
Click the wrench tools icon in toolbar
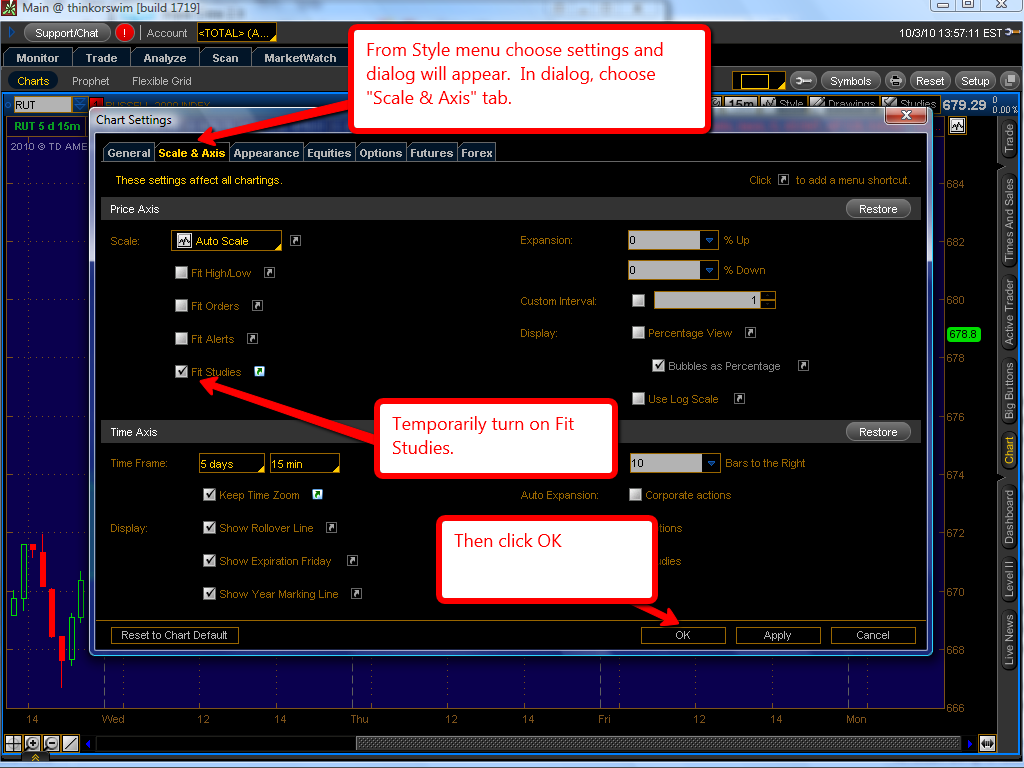pyautogui.click(x=802, y=81)
